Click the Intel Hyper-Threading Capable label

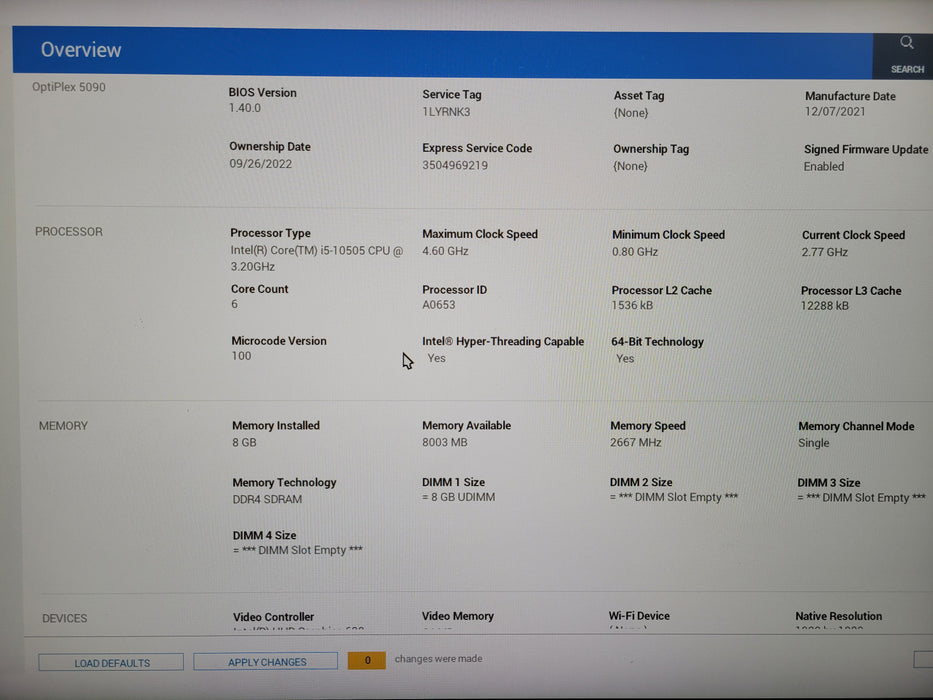(503, 341)
